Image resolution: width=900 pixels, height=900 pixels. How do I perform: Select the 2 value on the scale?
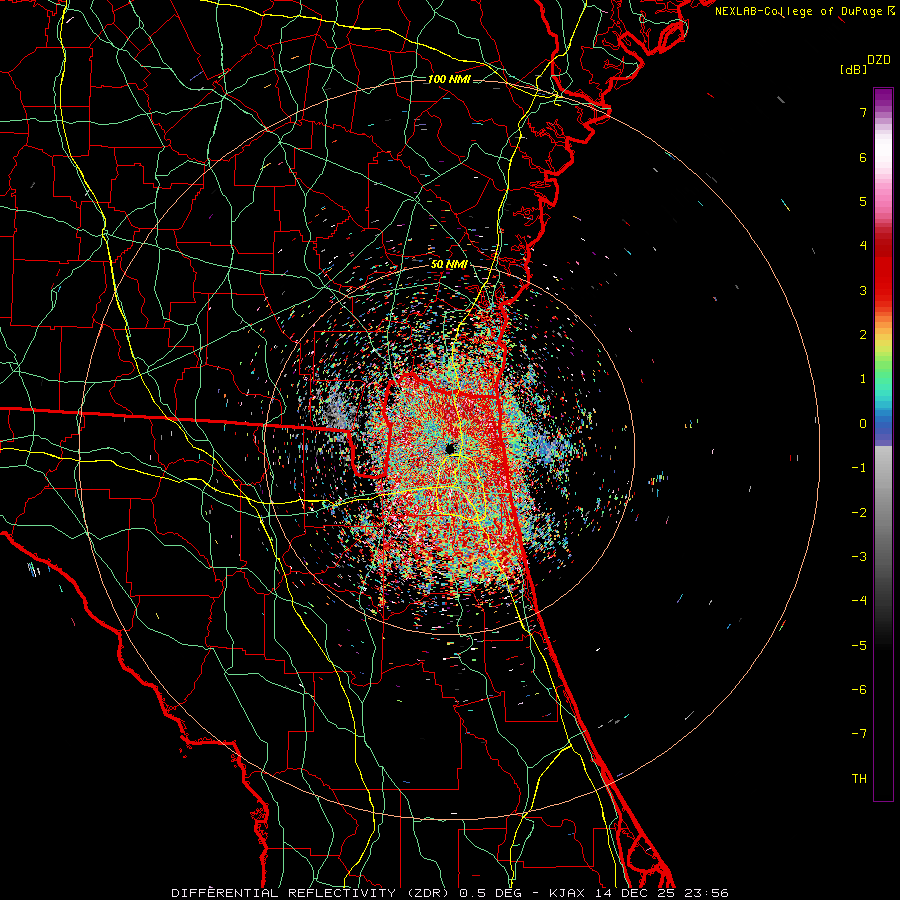pyautogui.click(x=863, y=335)
